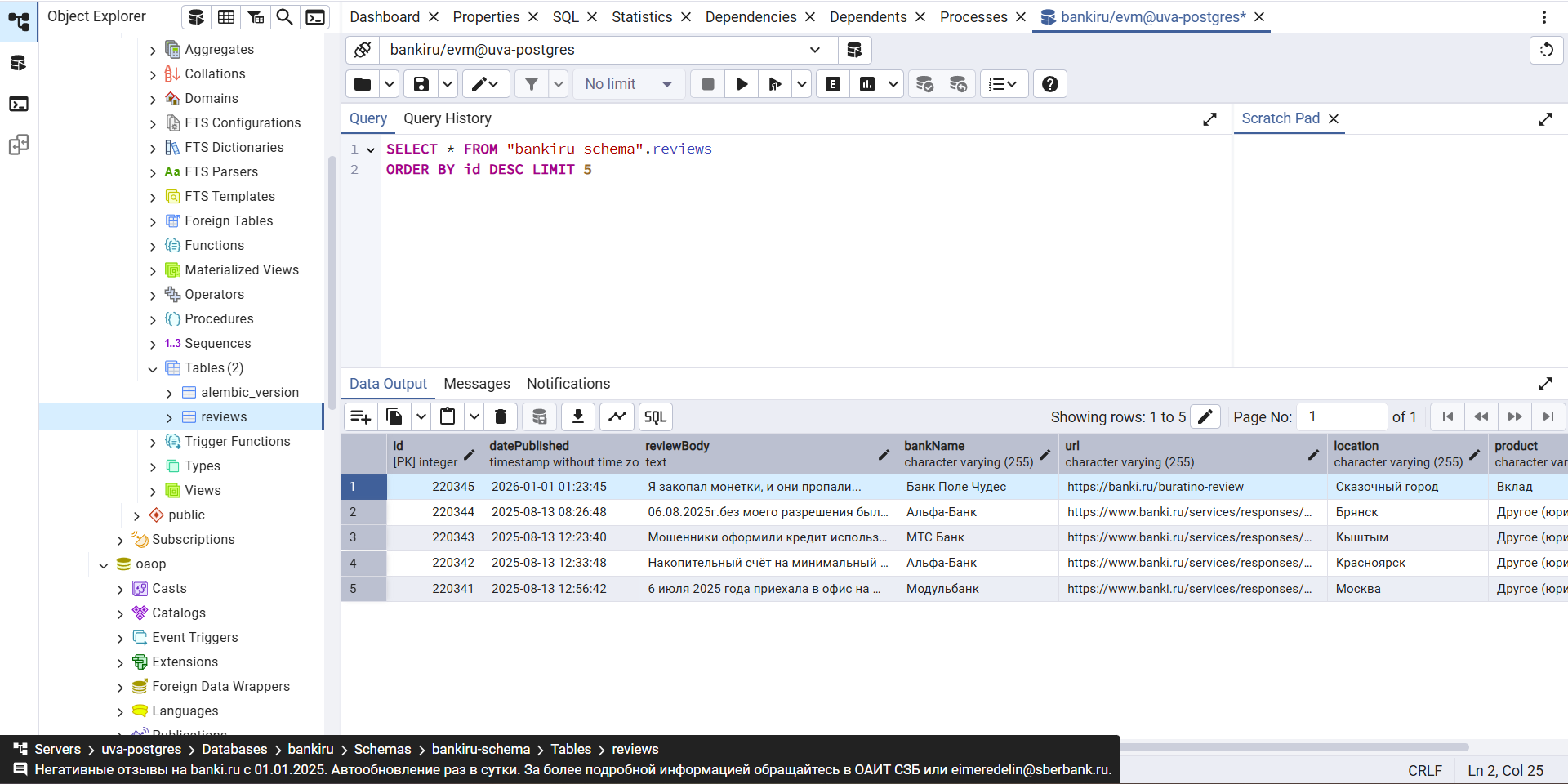
Task: Open the Notifications tab
Action: 568,384
